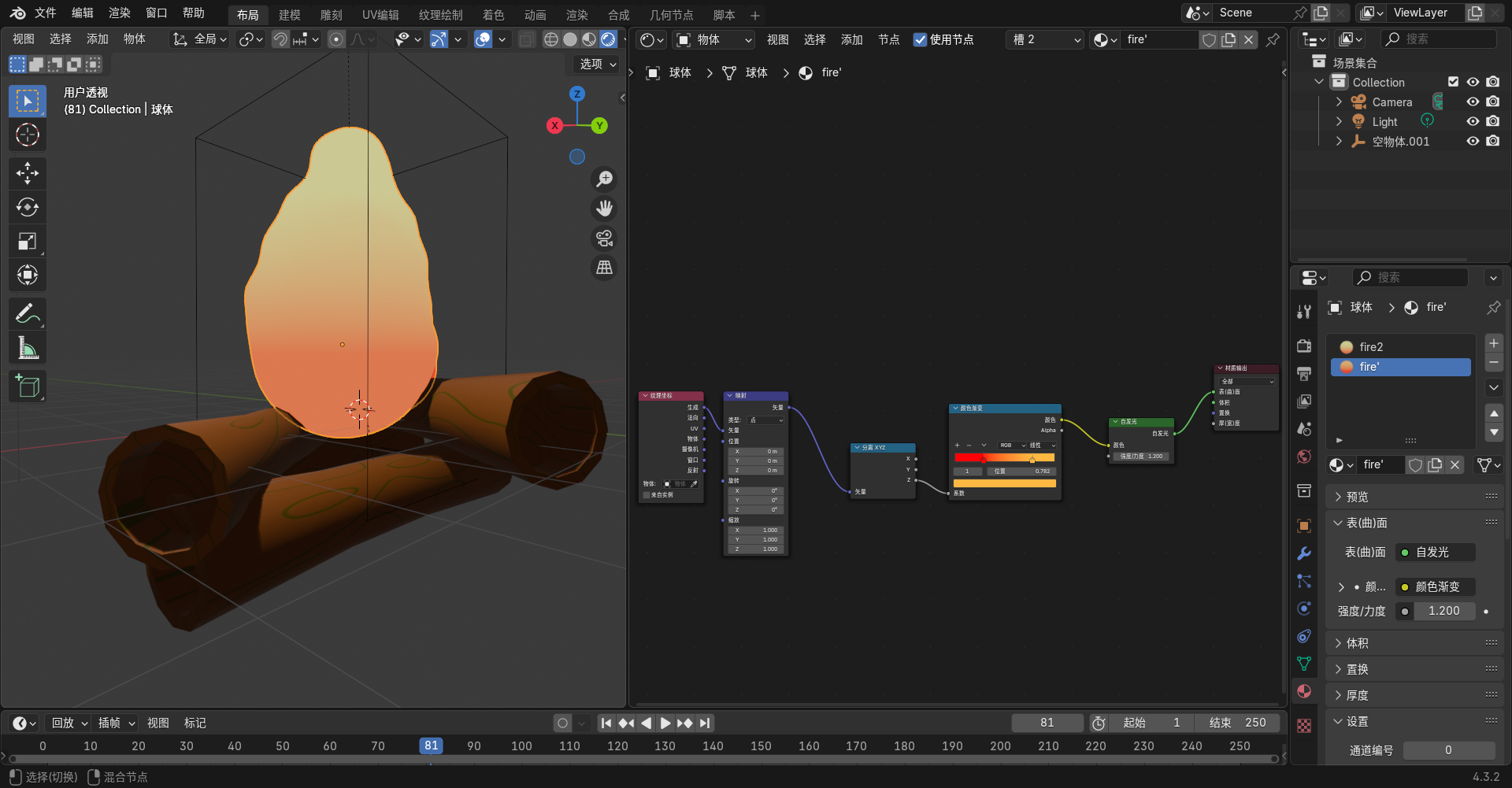This screenshot has height=788, width=1512.
Task: Toggle camera view in the viewport
Action: coord(604,238)
